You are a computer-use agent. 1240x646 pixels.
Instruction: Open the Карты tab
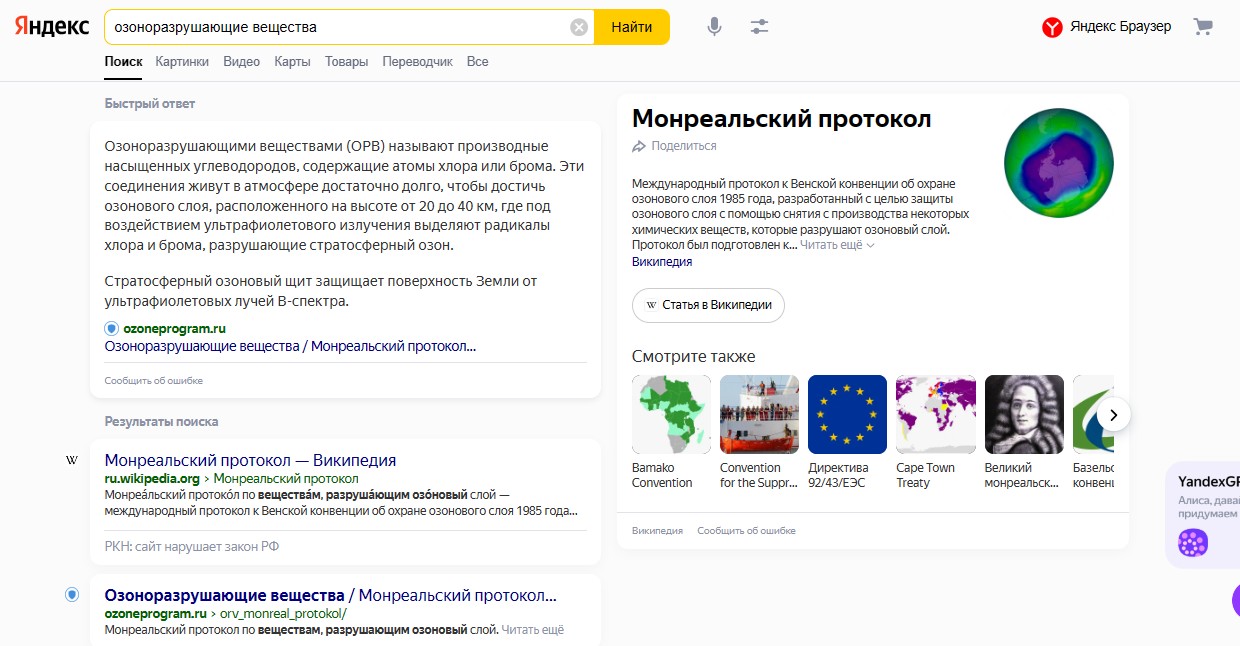(294, 62)
